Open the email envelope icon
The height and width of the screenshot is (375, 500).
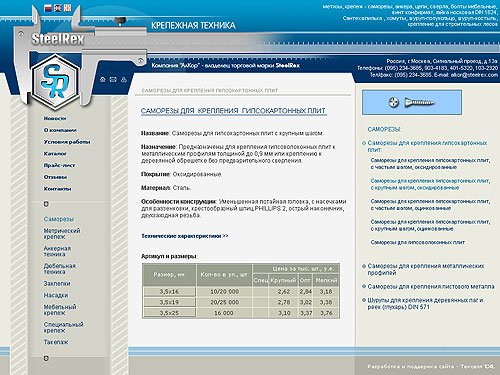[113, 79]
